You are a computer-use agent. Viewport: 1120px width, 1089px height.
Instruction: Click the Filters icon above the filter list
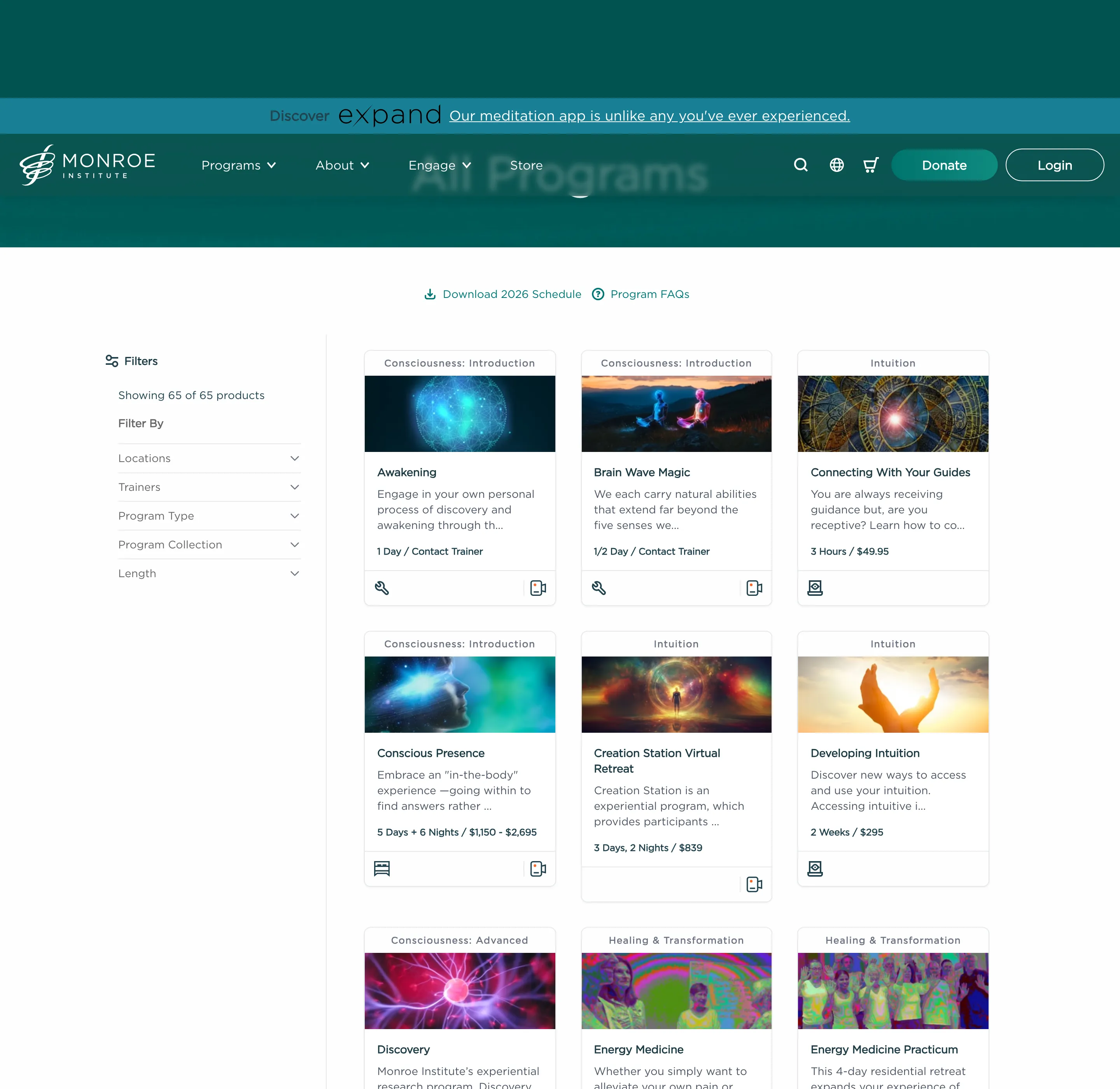112,360
